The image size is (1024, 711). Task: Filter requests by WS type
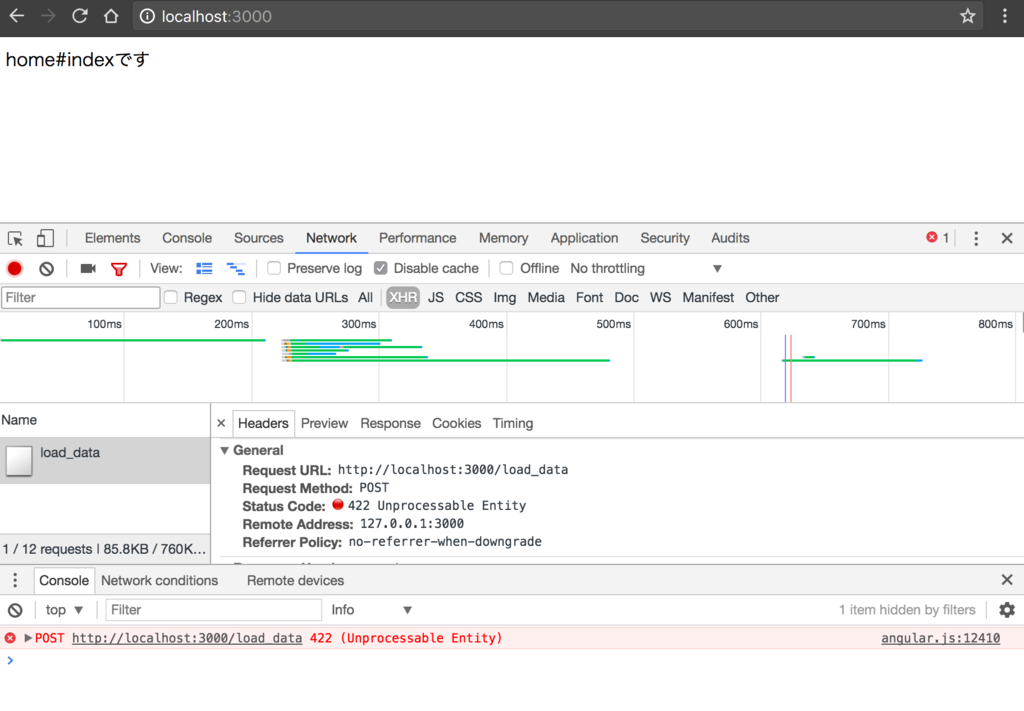point(660,298)
